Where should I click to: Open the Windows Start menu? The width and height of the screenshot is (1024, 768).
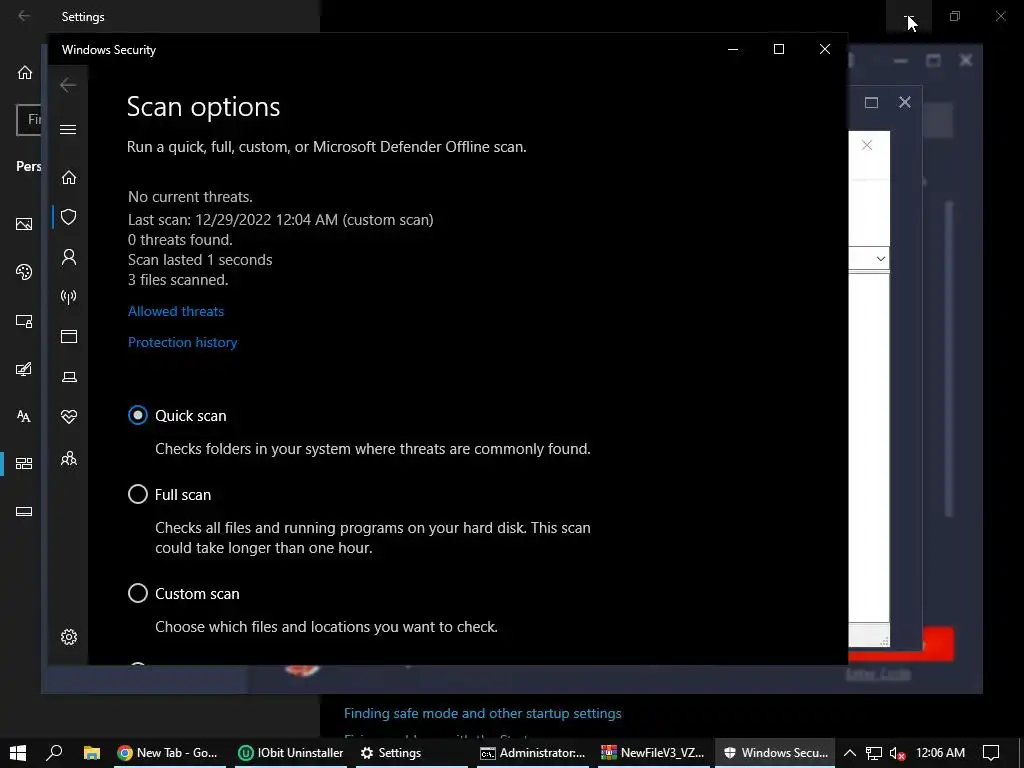[18, 752]
